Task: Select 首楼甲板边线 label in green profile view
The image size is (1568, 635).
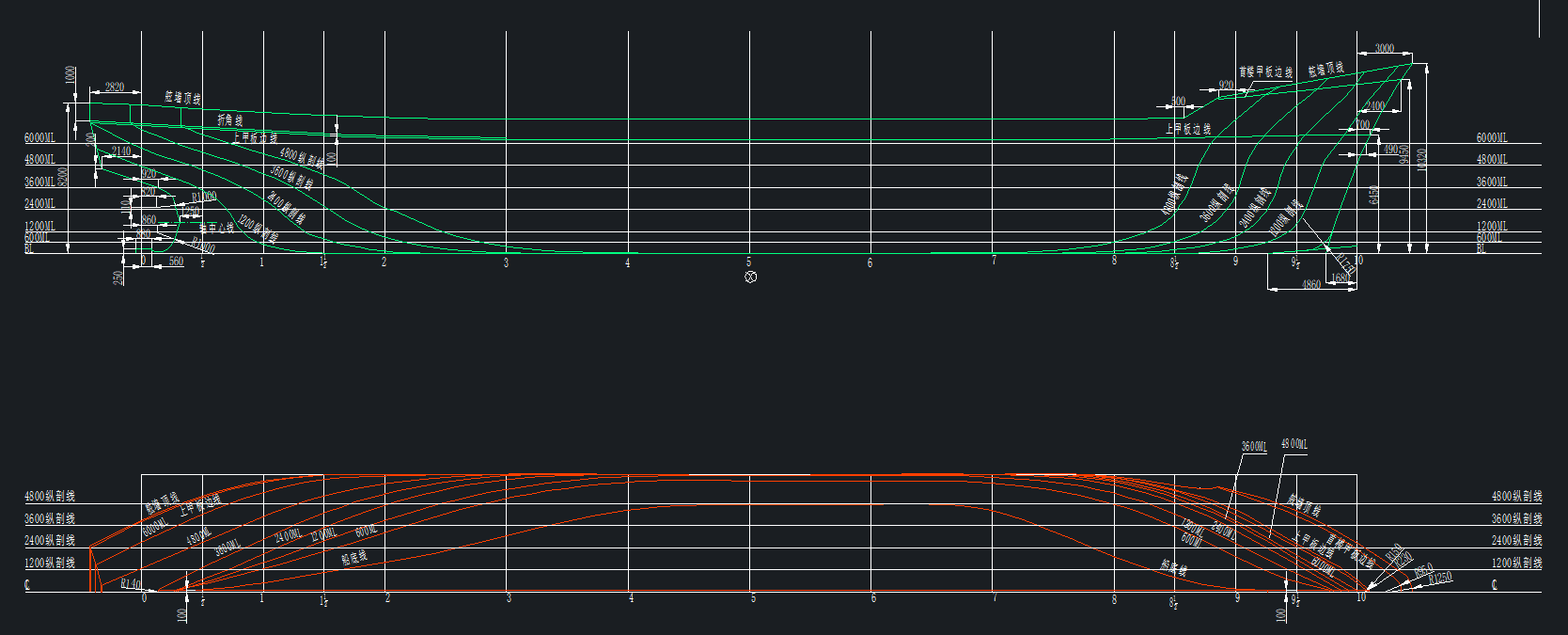Action: 1265,71
